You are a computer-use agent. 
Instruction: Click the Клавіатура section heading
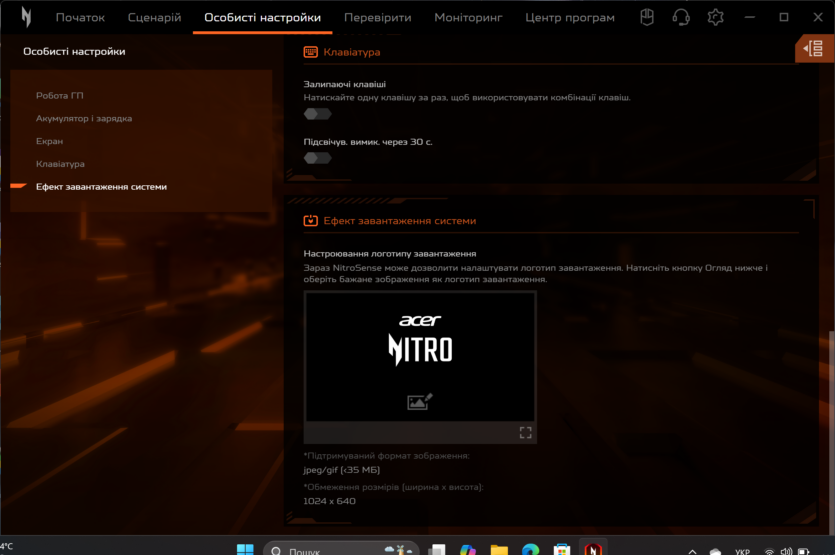[351, 52]
